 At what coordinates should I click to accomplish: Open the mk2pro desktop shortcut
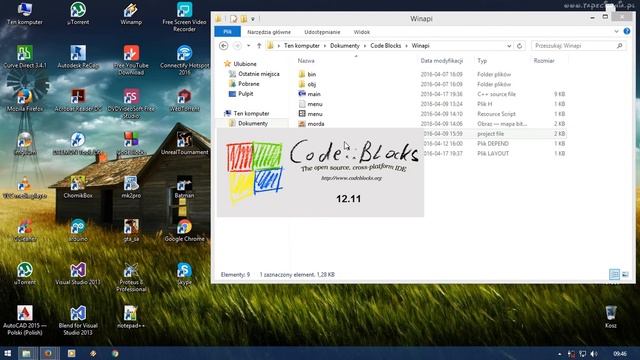(x=131, y=187)
